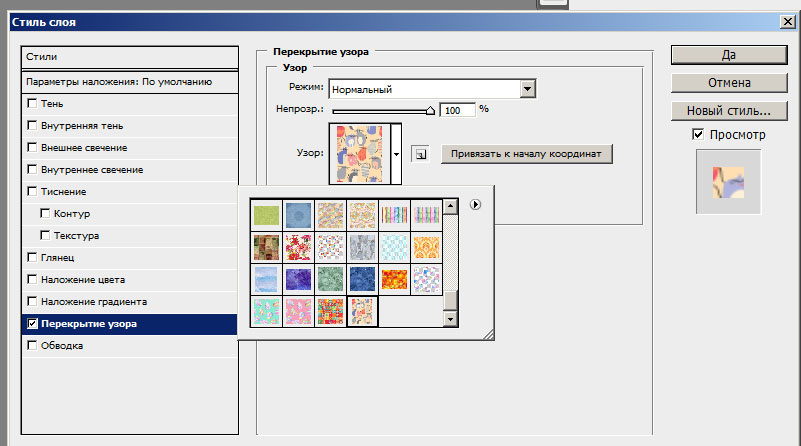
Task: Open Обводка settings by its label
Action: pos(62,345)
